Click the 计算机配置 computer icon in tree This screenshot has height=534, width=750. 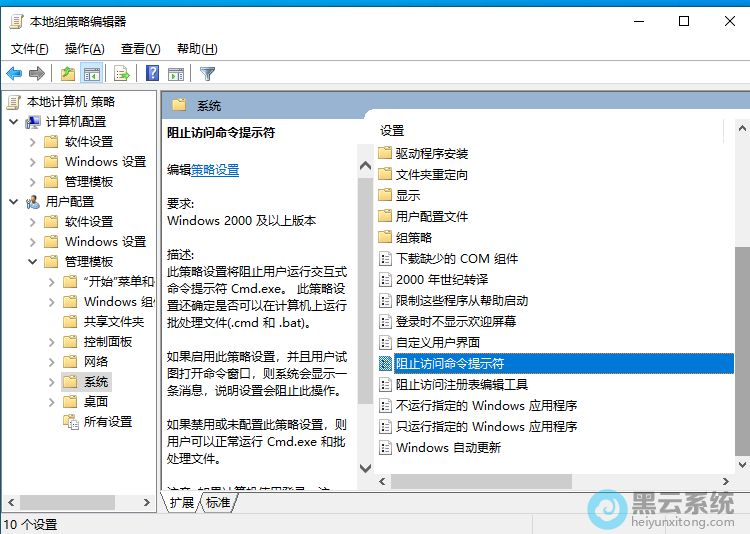click(x=33, y=122)
